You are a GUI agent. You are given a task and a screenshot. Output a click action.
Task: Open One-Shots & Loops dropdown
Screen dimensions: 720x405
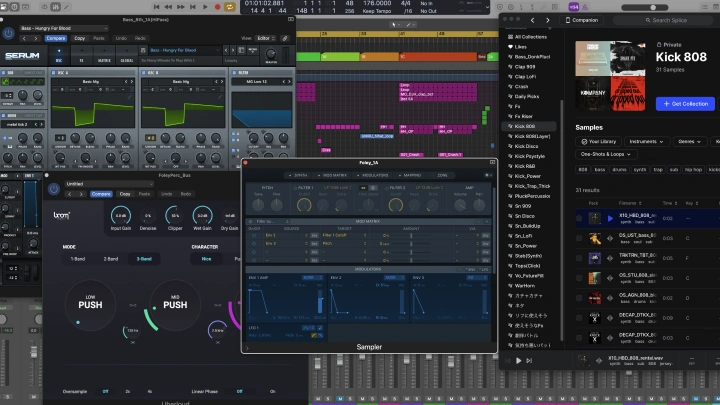pyautogui.click(x=605, y=154)
